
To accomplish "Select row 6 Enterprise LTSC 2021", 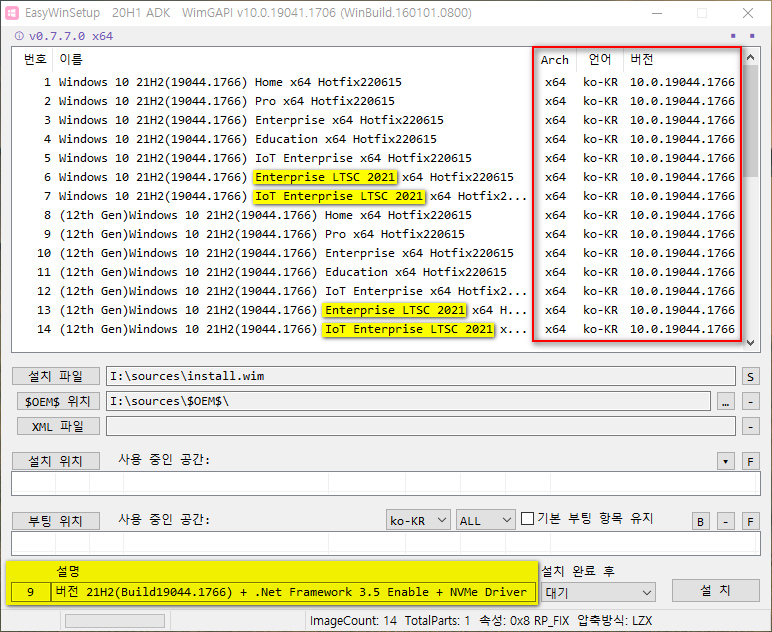I will point(377,177).
